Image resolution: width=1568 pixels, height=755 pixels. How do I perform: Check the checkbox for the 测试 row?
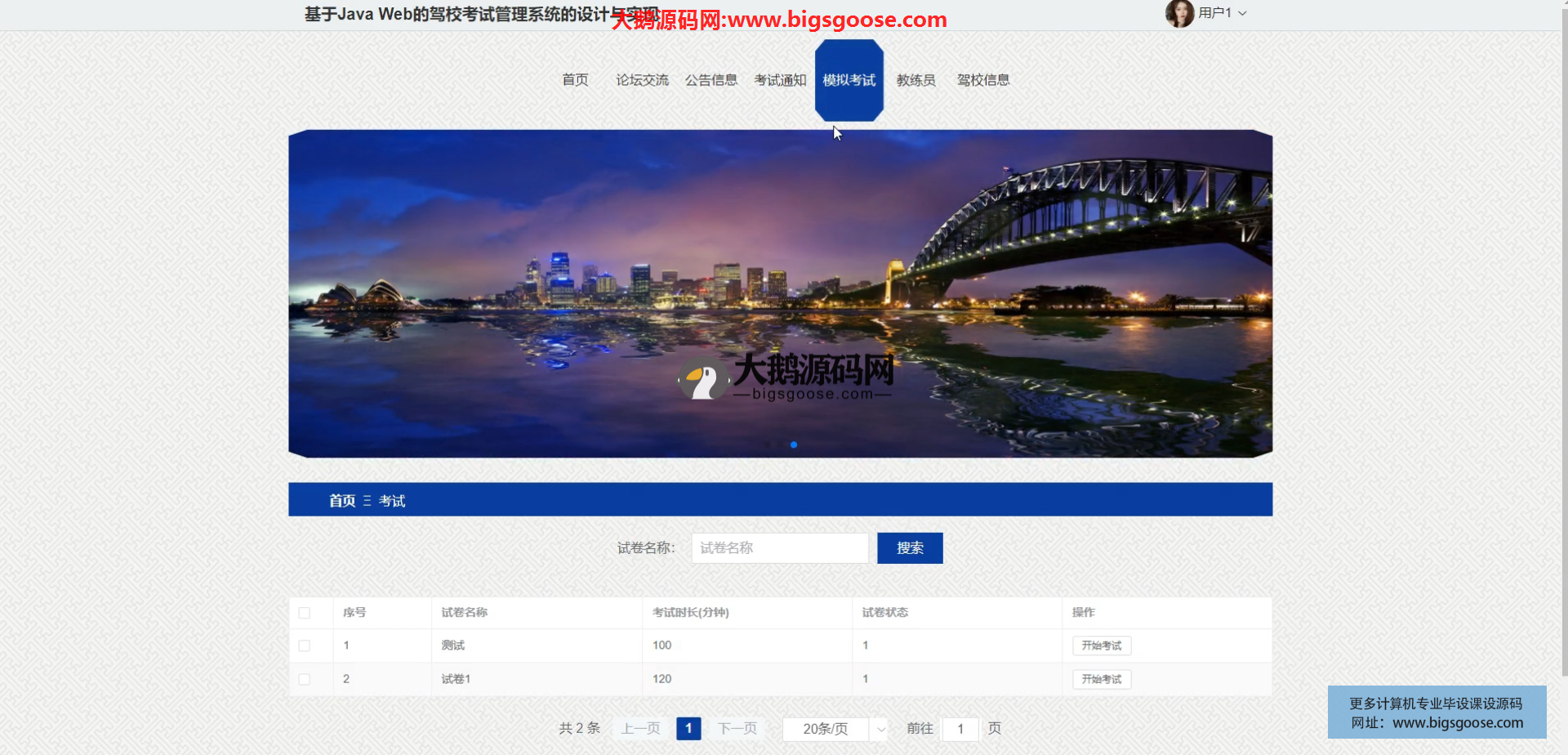click(305, 646)
